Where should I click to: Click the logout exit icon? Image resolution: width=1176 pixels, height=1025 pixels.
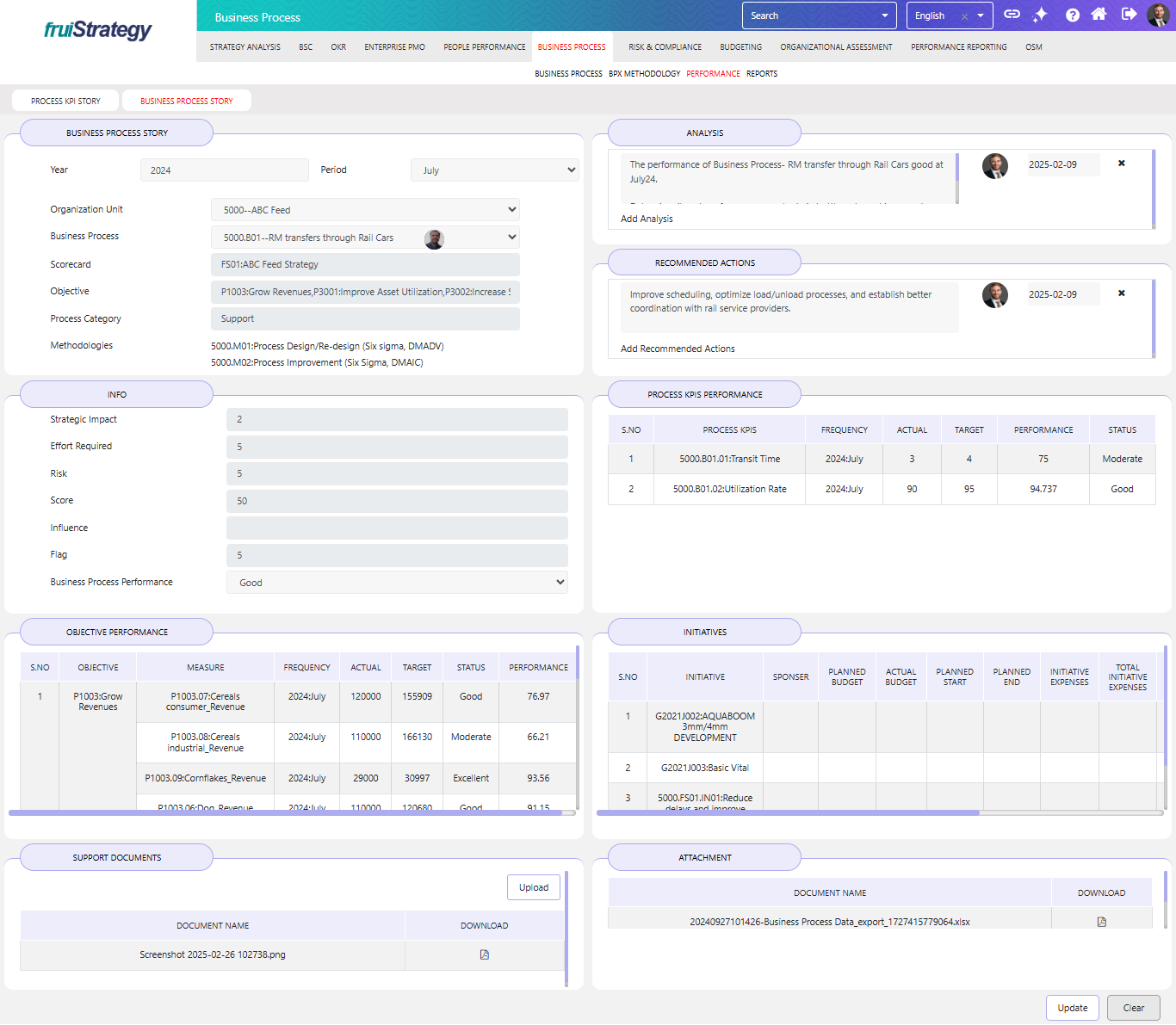click(x=1129, y=15)
